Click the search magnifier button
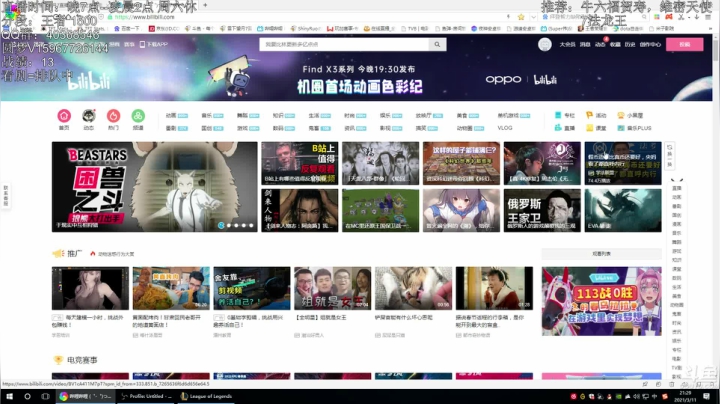 coord(437,45)
